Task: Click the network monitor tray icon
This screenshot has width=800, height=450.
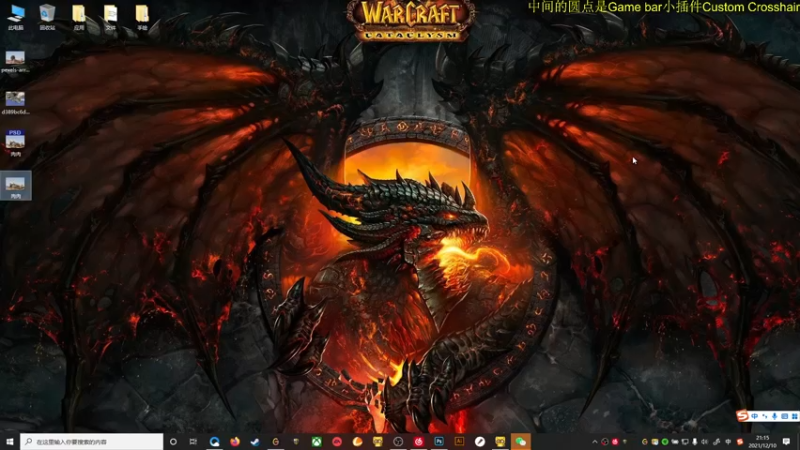Action: [685, 442]
